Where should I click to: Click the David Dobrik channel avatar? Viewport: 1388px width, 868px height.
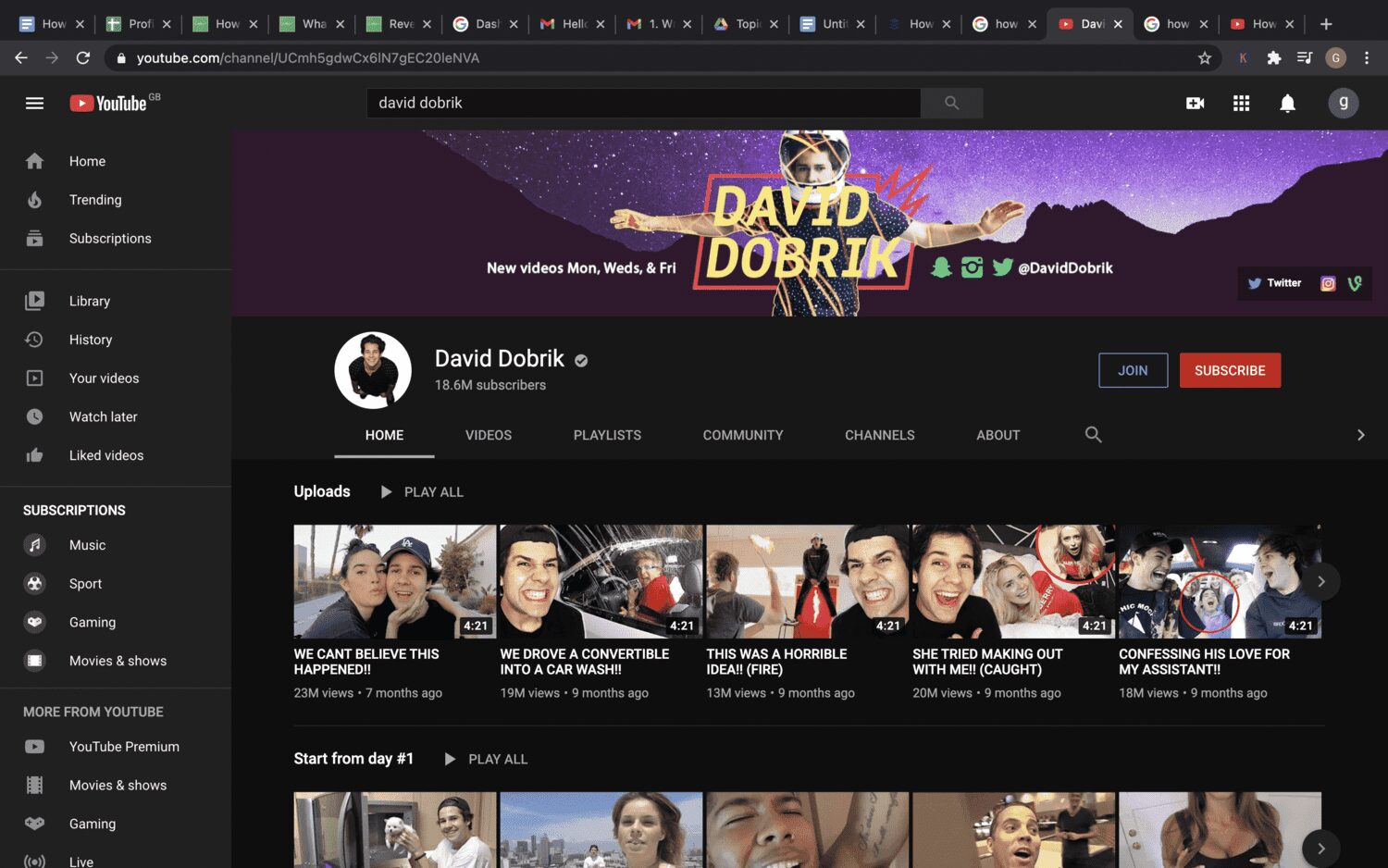click(x=373, y=370)
